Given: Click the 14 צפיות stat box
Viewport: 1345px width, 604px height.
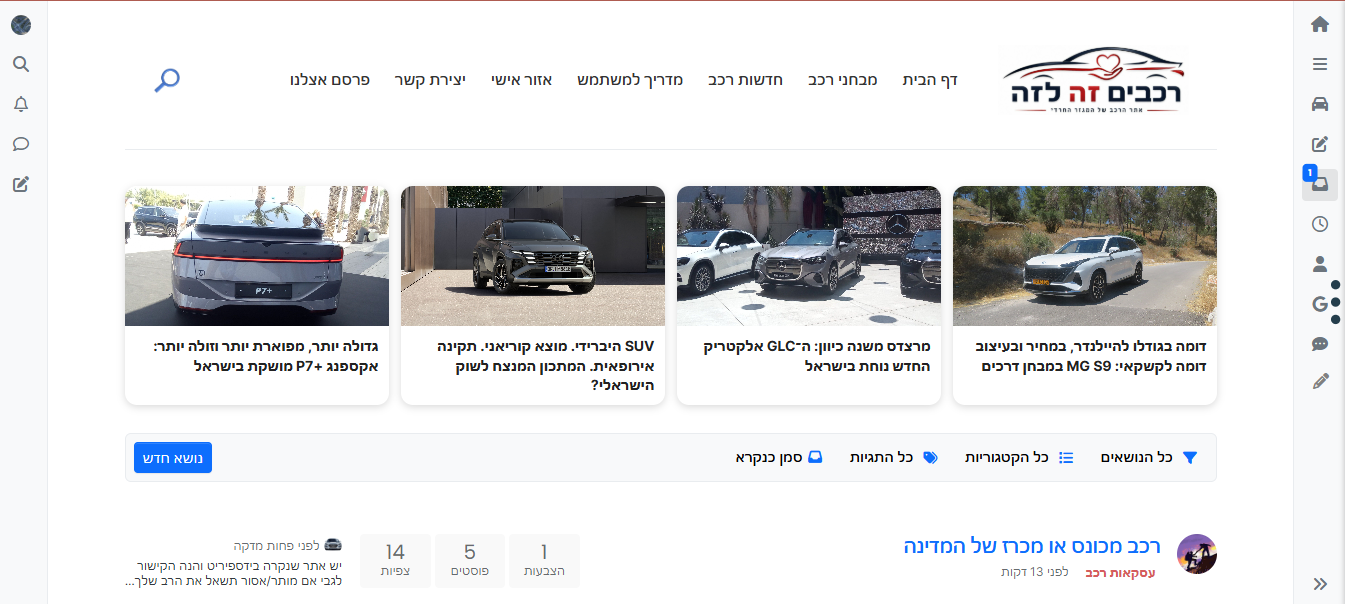Looking at the screenshot, I should [x=395, y=561].
